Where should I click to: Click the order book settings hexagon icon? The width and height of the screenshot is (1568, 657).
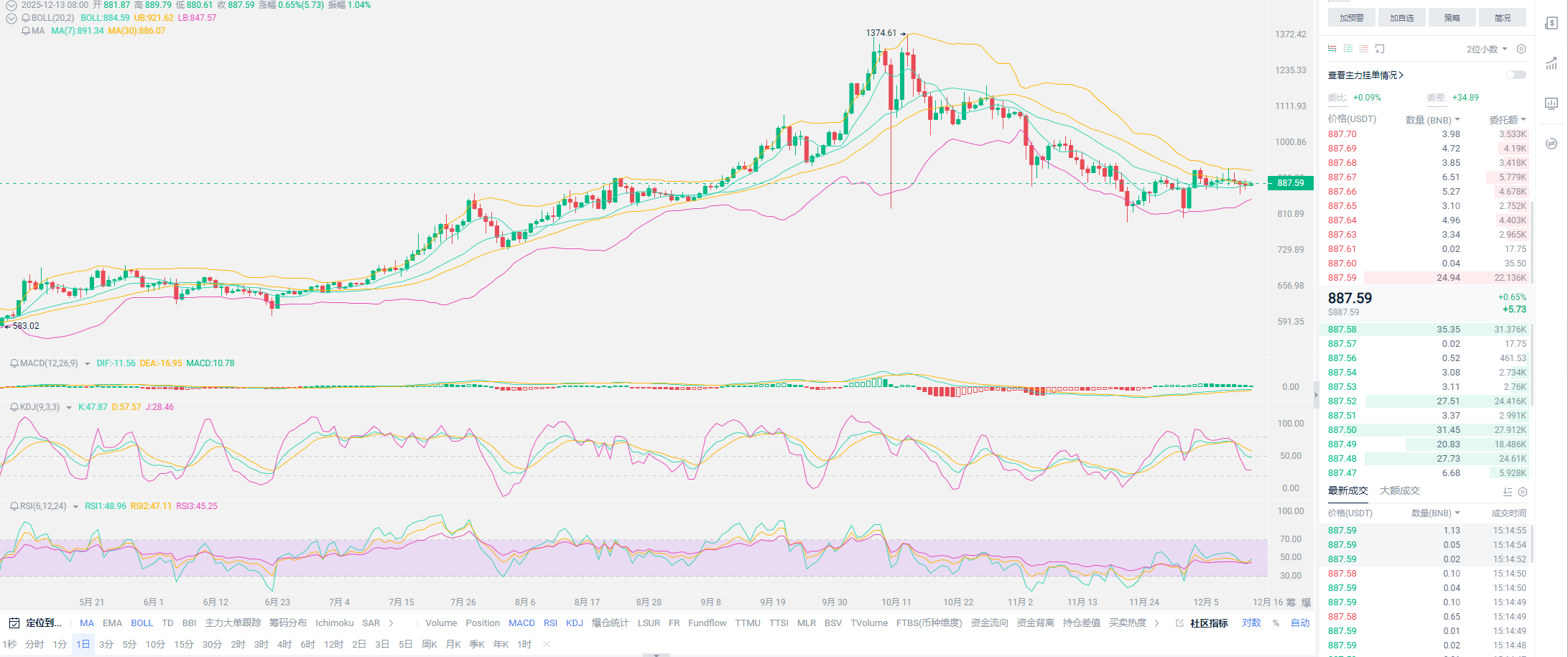pyautogui.click(x=1521, y=49)
